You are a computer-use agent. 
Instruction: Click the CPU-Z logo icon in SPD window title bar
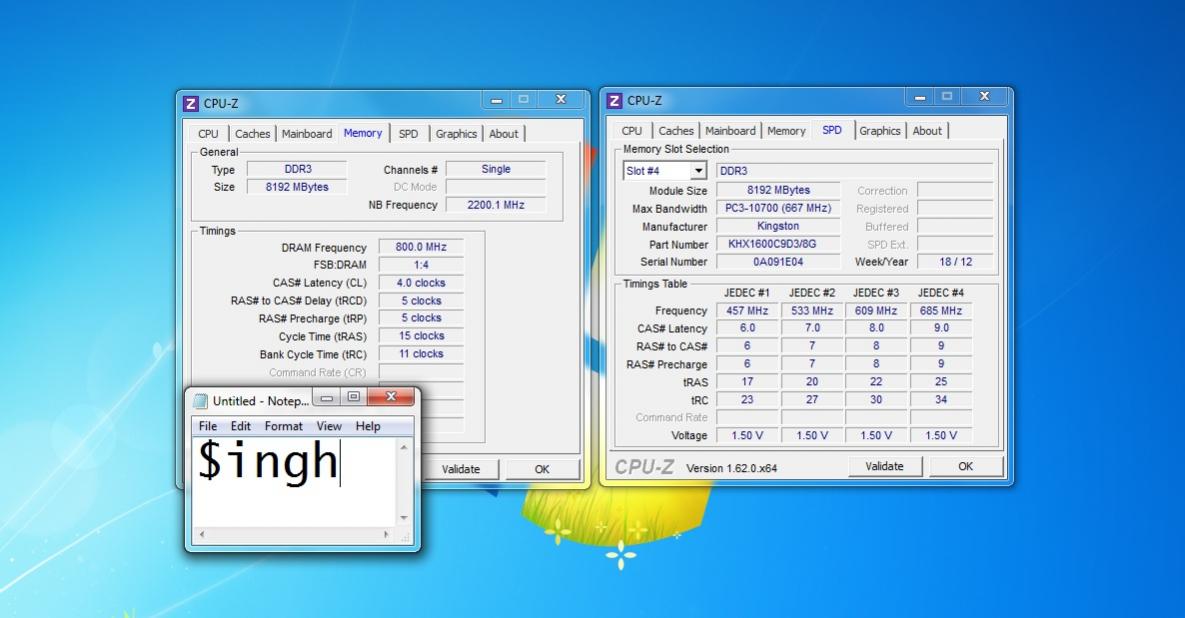(x=614, y=100)
